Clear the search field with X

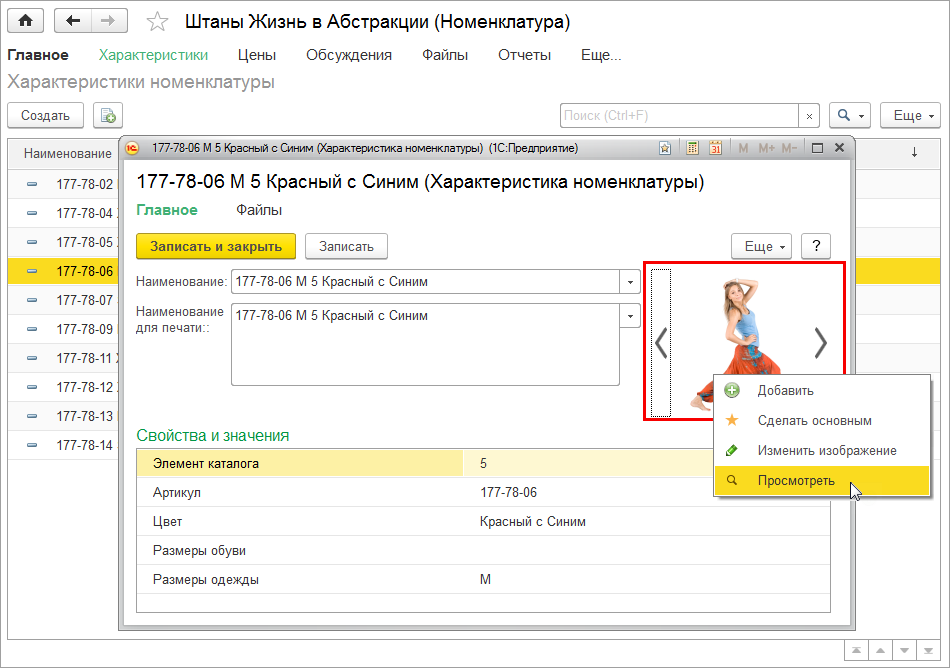810,115
